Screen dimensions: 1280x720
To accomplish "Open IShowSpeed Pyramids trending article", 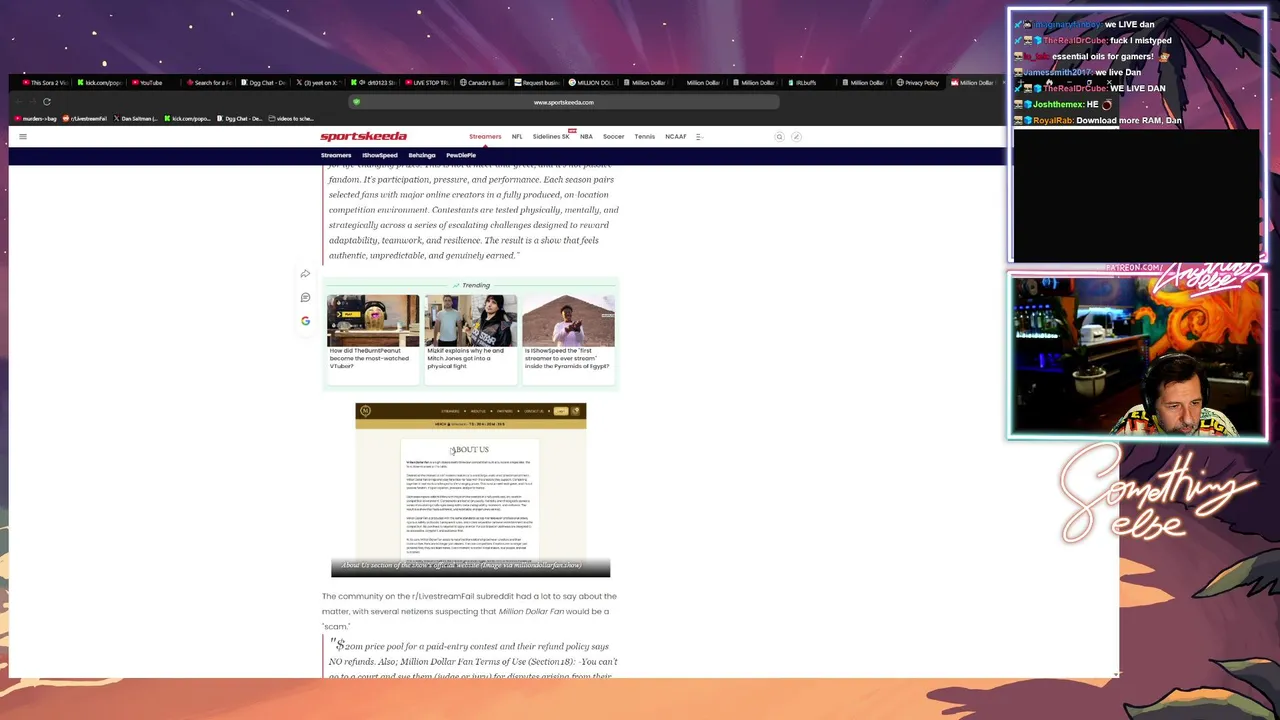I will 568,321.
